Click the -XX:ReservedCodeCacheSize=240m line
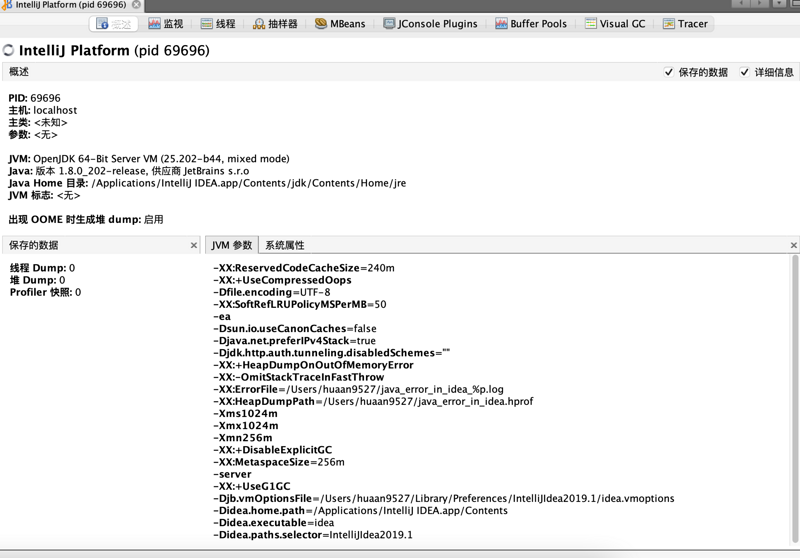This screenshot has width=800, height=558. [304, 268]
